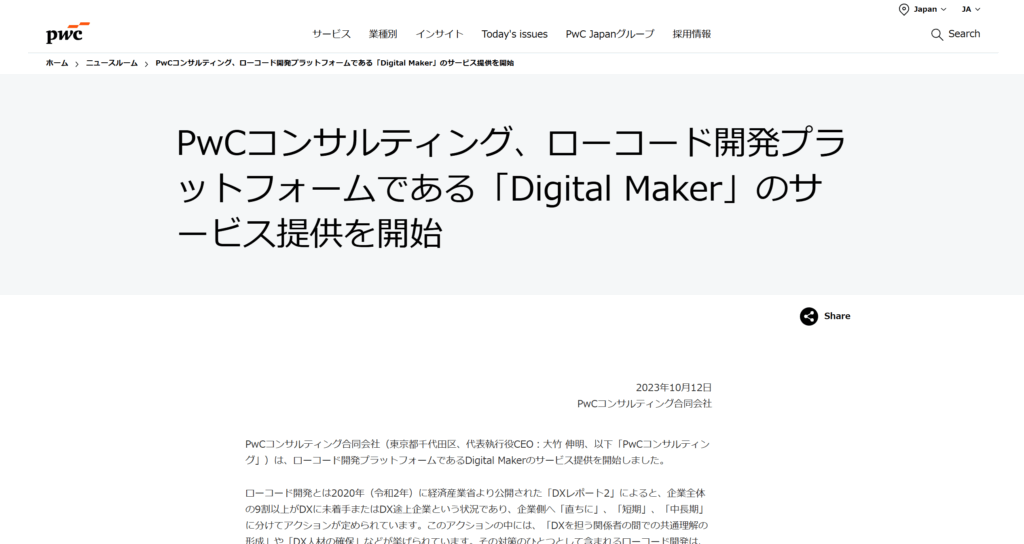Expand the Japan territory dropdown
This screenshot has width=1024, height=544.
pos(930,9)
